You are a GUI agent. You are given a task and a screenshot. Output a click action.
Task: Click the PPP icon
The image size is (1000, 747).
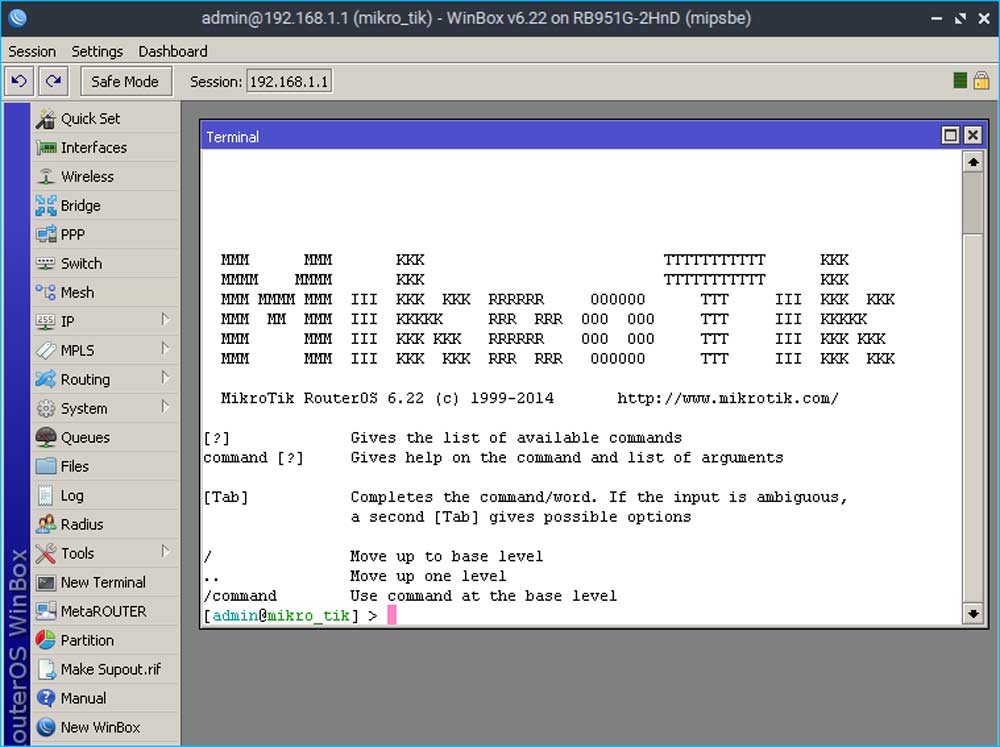point(46,235)
